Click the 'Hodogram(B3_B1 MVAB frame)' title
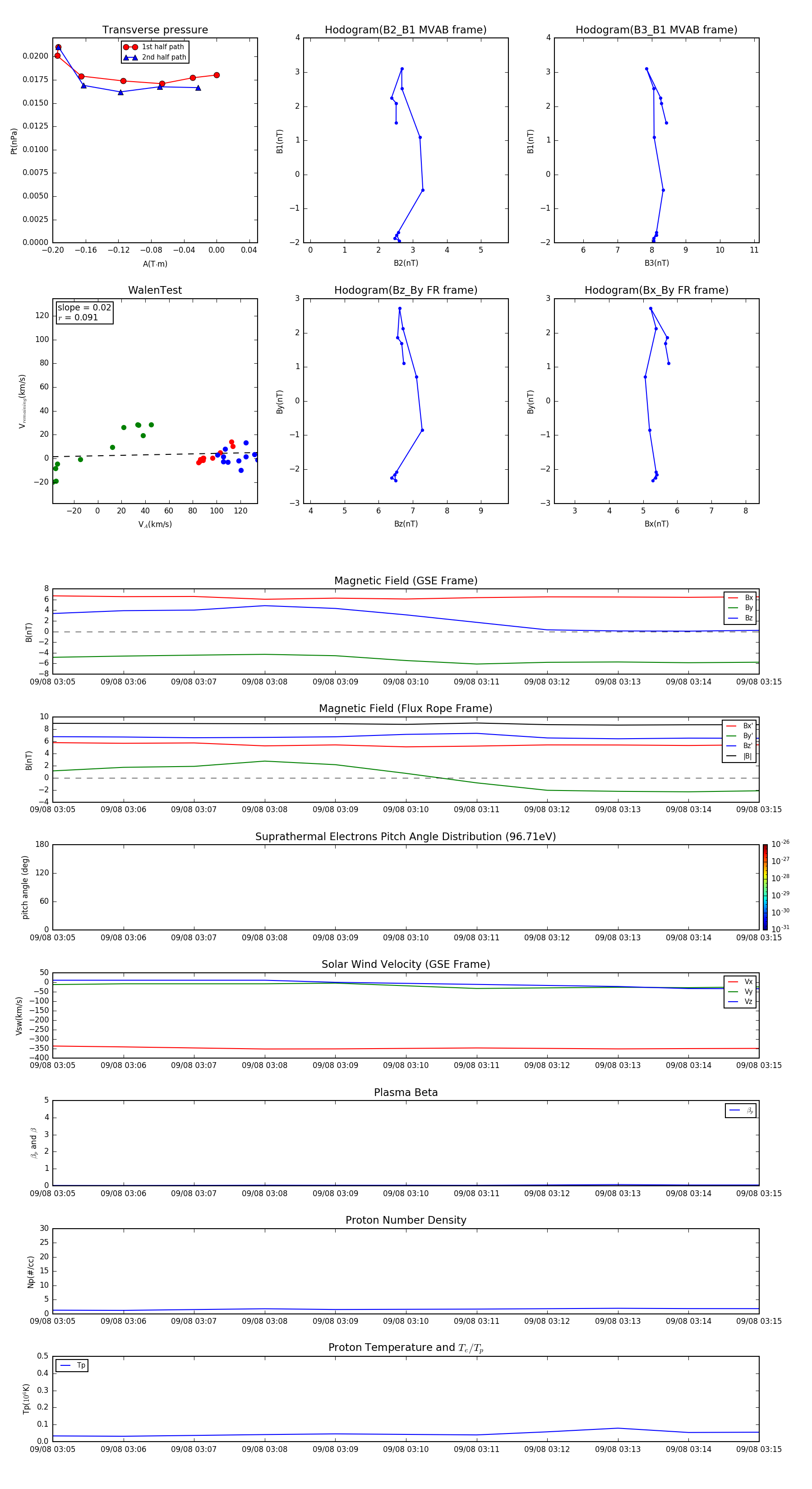The image size is (812, 1489). [x=656, y=30]
